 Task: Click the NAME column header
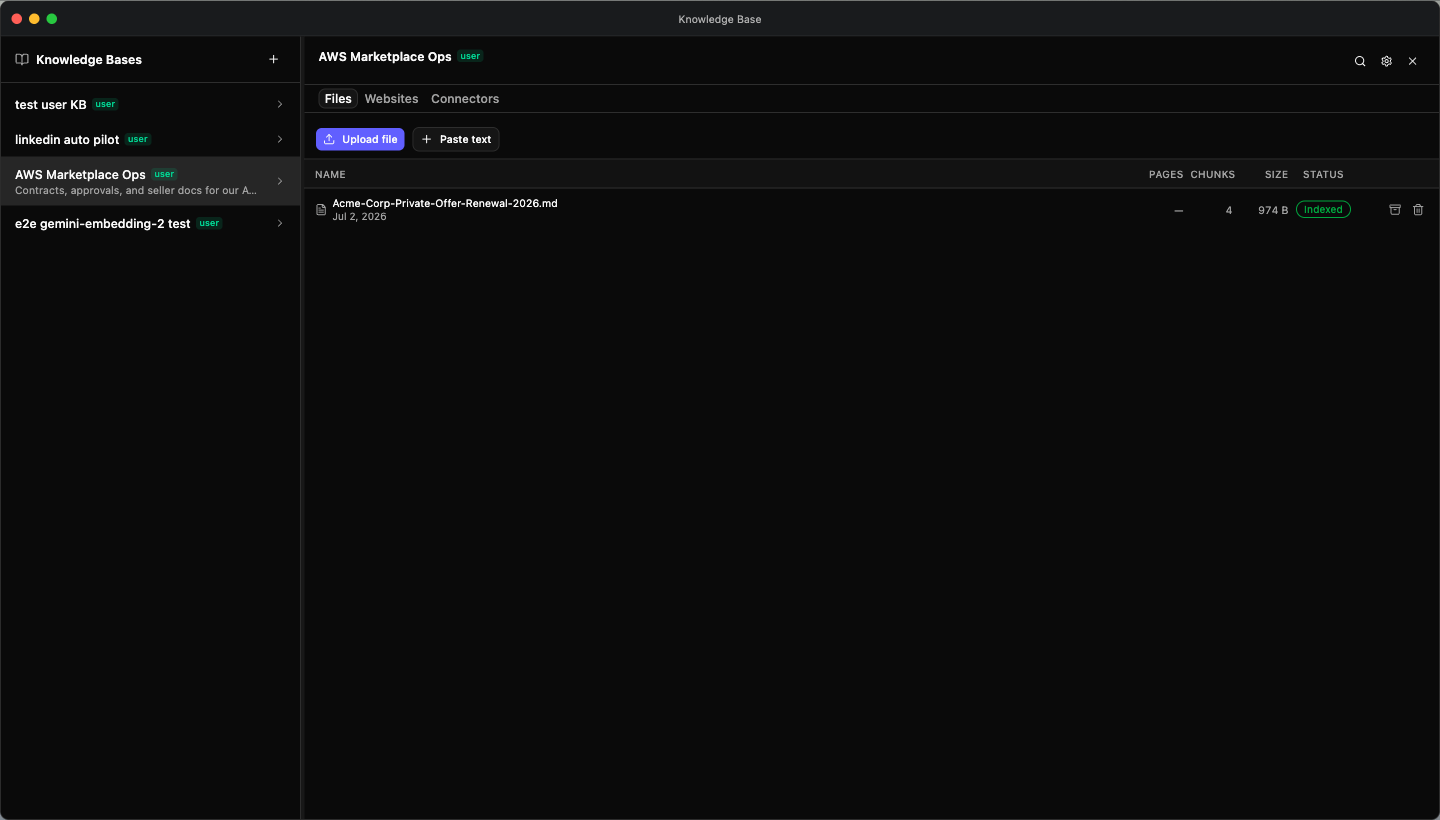[x=330, y=174]
